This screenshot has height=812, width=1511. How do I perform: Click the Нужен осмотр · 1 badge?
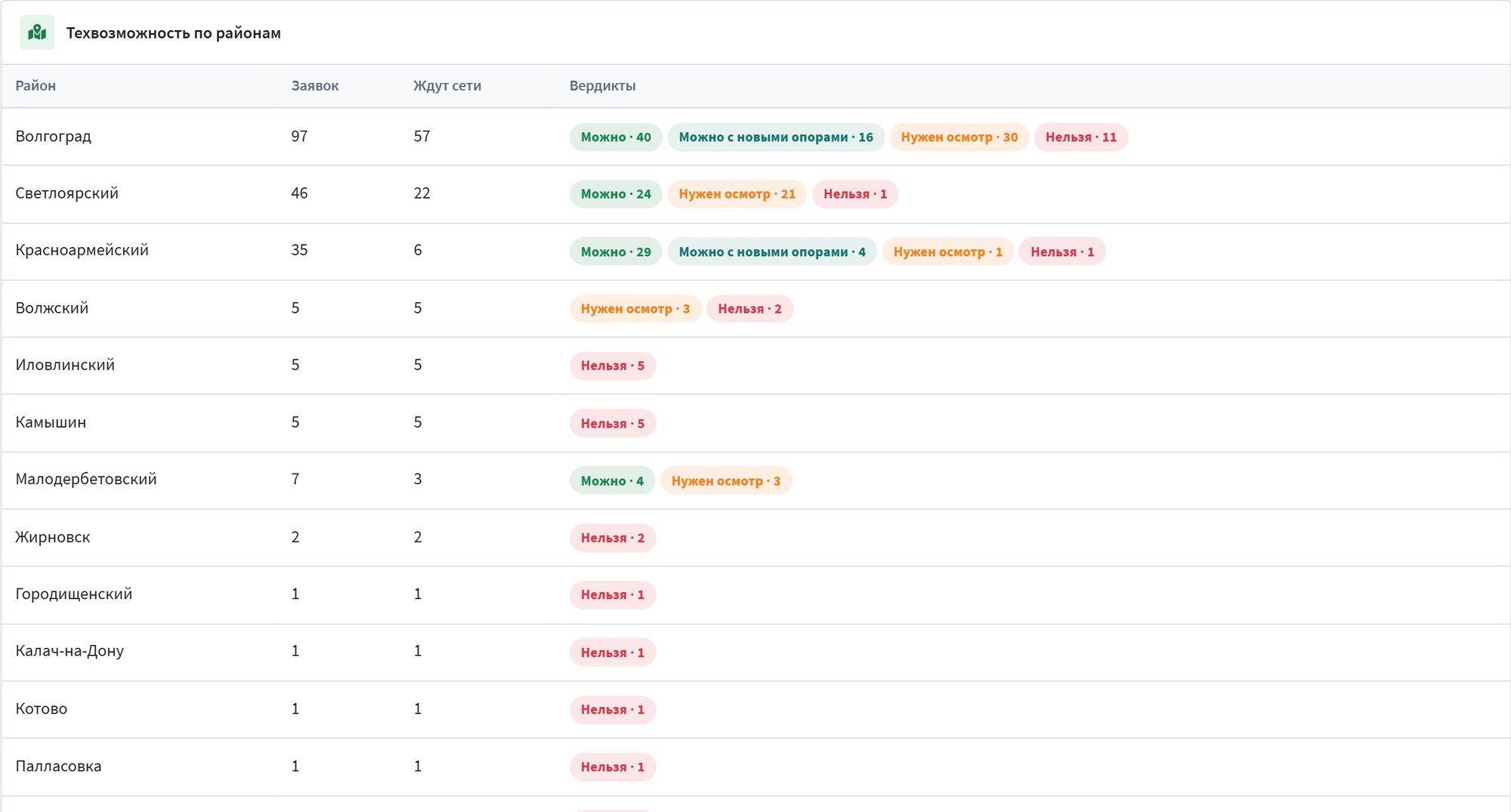948,252
